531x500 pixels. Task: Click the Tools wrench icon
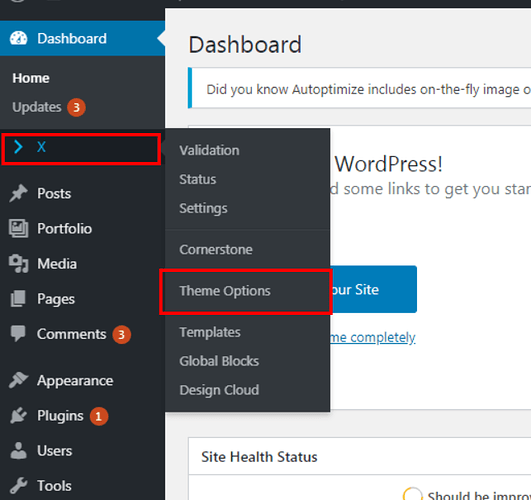[x=18, y=485]
